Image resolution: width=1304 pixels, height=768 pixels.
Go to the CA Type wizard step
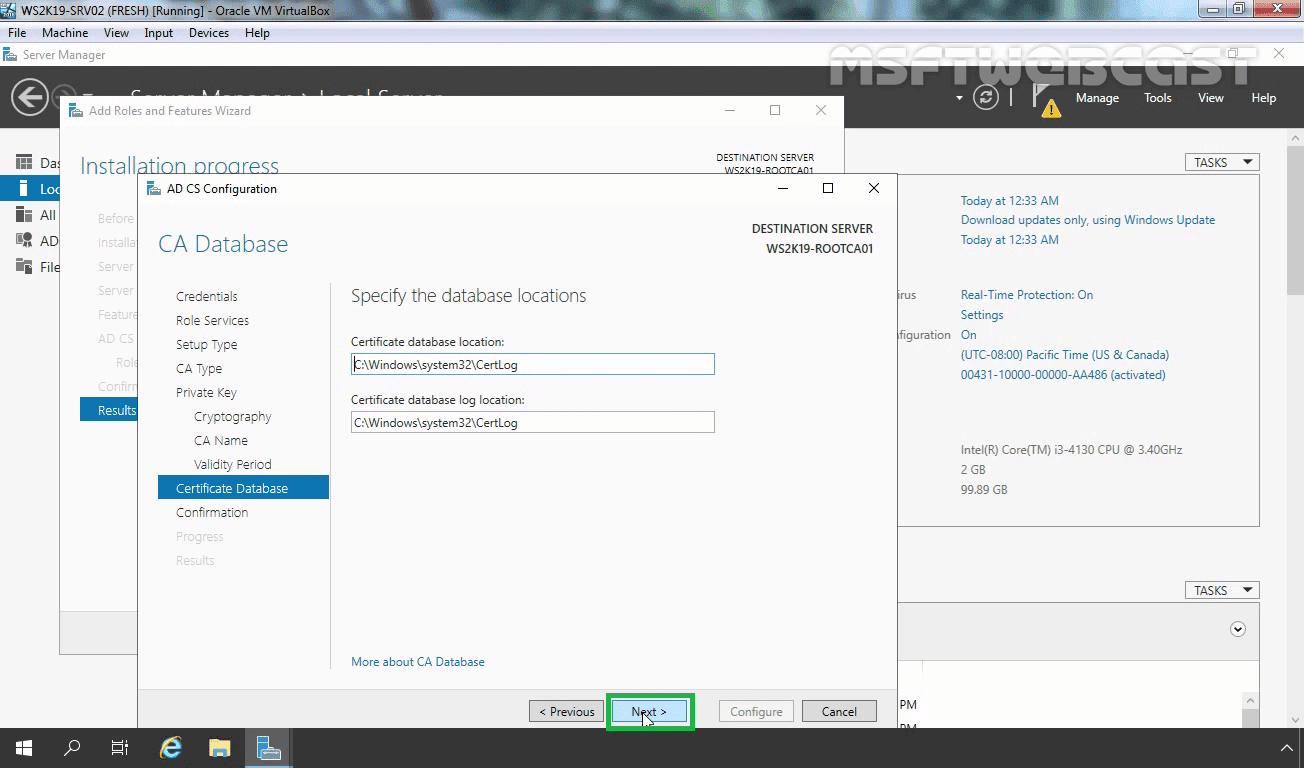point(199,369)
